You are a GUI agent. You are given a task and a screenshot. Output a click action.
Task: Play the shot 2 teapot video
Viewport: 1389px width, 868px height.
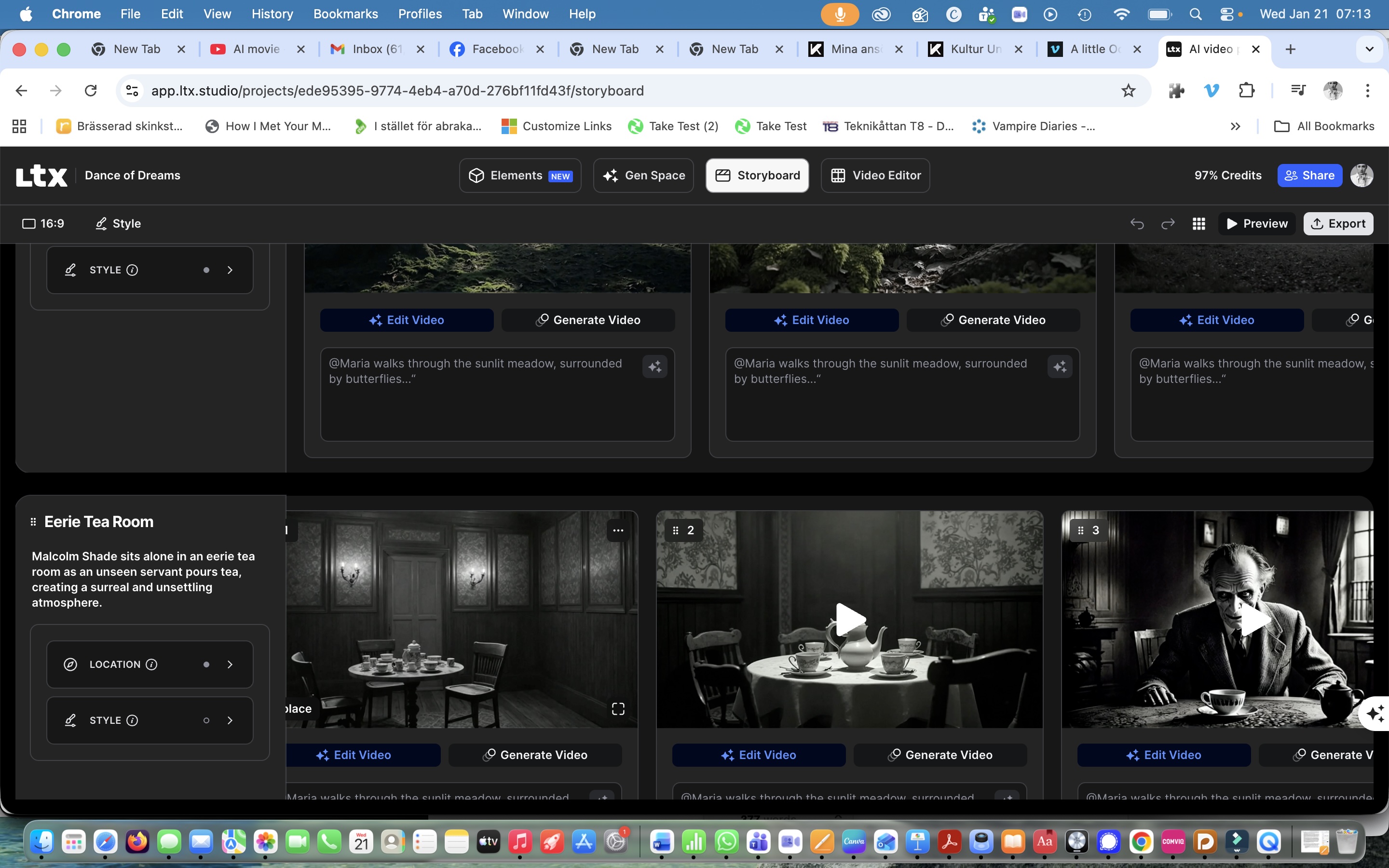coord(849,620)
